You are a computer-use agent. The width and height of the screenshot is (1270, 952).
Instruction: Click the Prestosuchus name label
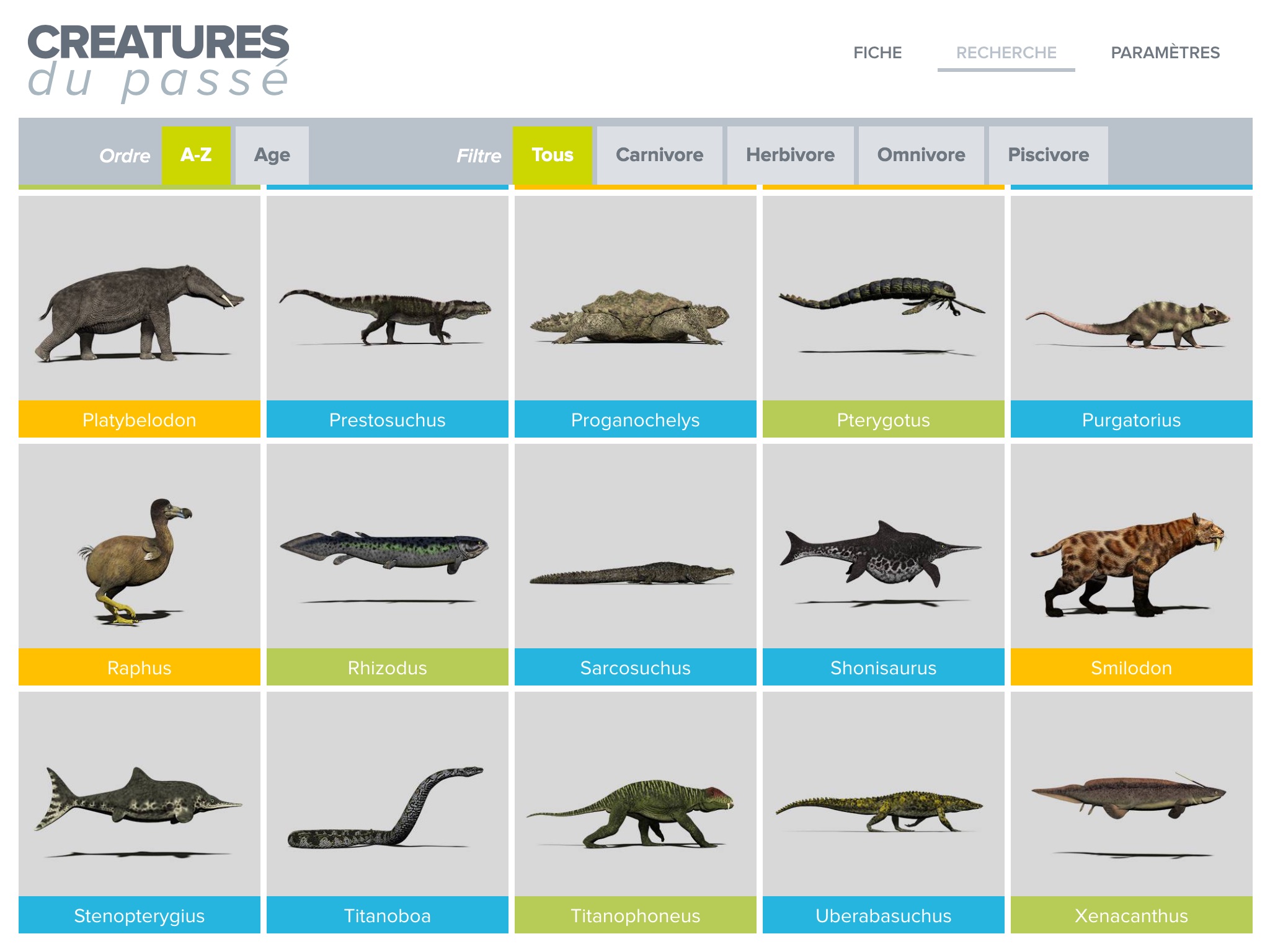388,420
